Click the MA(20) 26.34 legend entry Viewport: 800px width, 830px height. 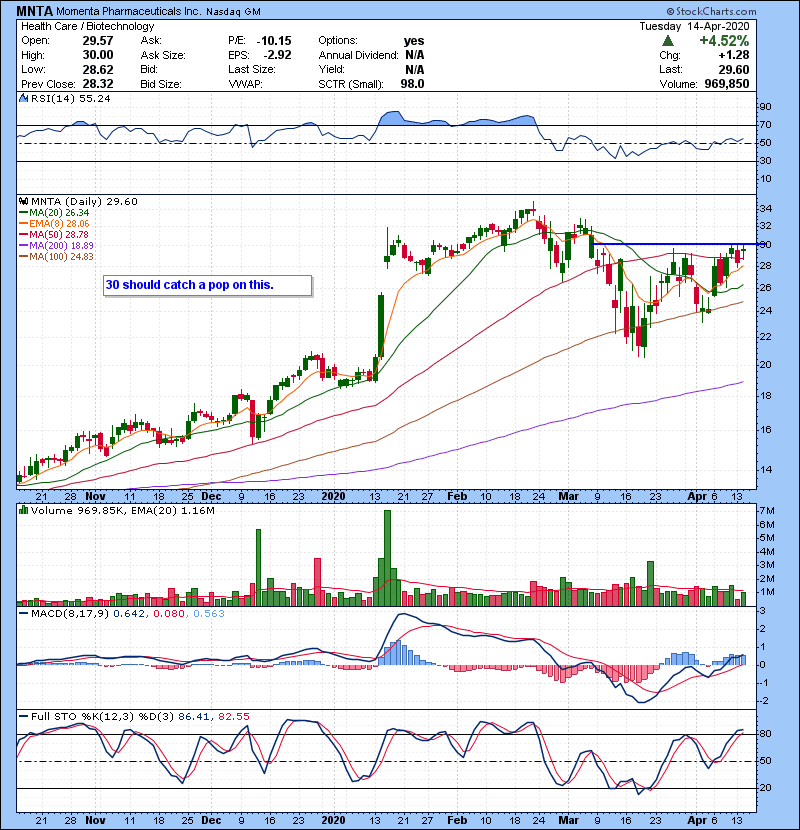tap(54, 213)
